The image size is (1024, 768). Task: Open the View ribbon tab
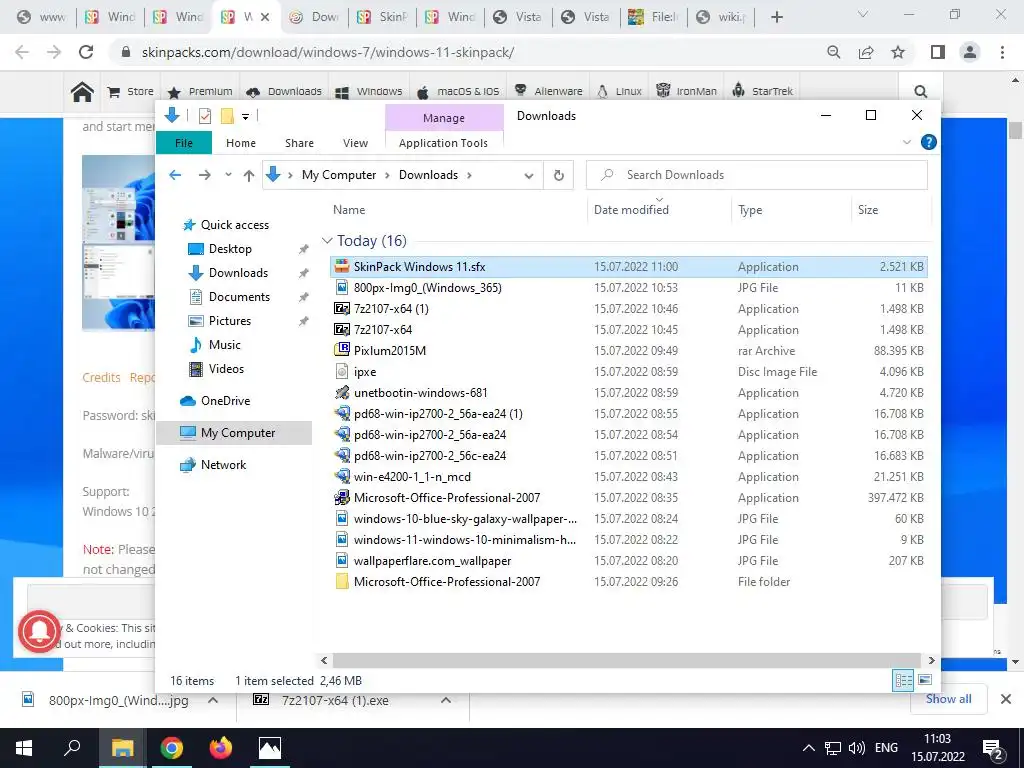(355, 143)
